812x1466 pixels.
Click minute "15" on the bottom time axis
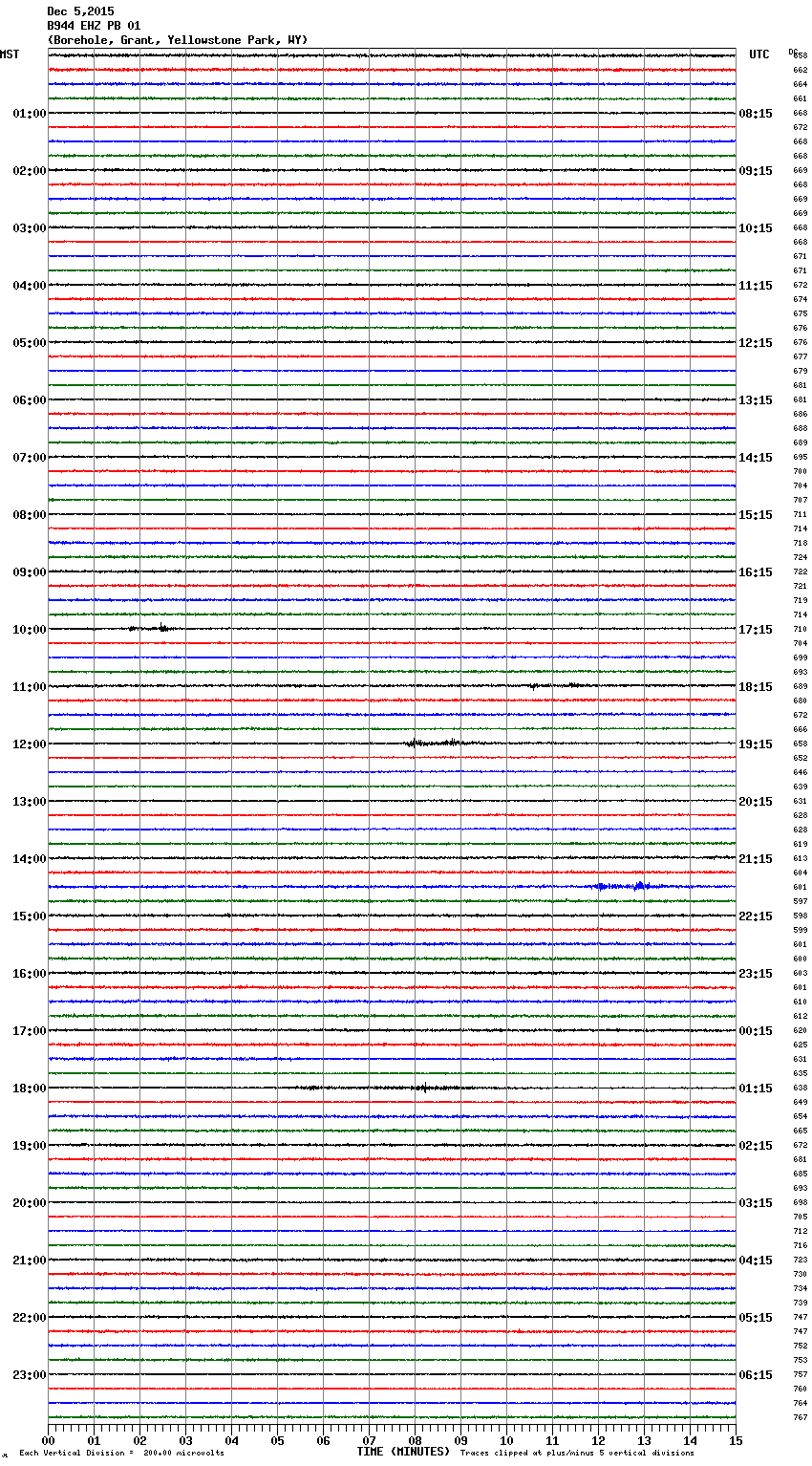pos(736,1441)
